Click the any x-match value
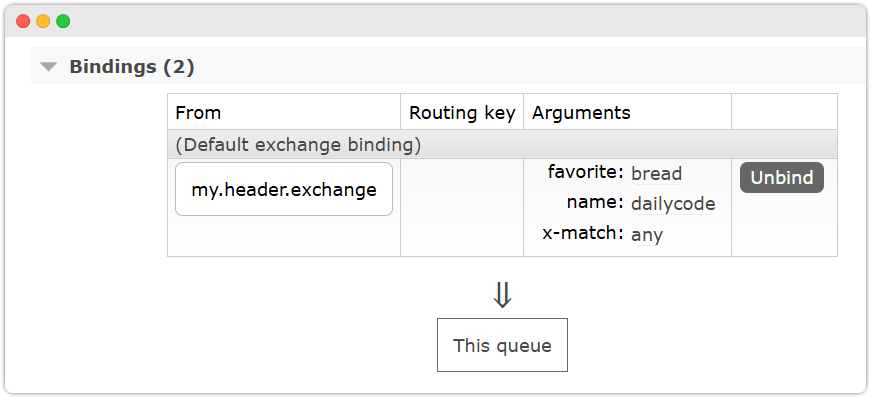 [x=647, y=236]
